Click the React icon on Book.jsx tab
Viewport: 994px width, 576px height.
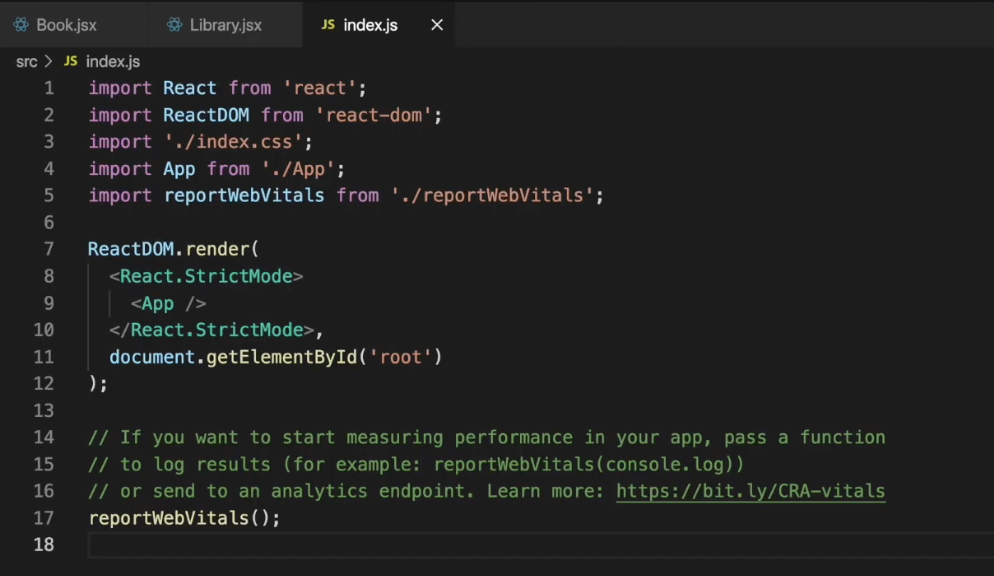21,25
